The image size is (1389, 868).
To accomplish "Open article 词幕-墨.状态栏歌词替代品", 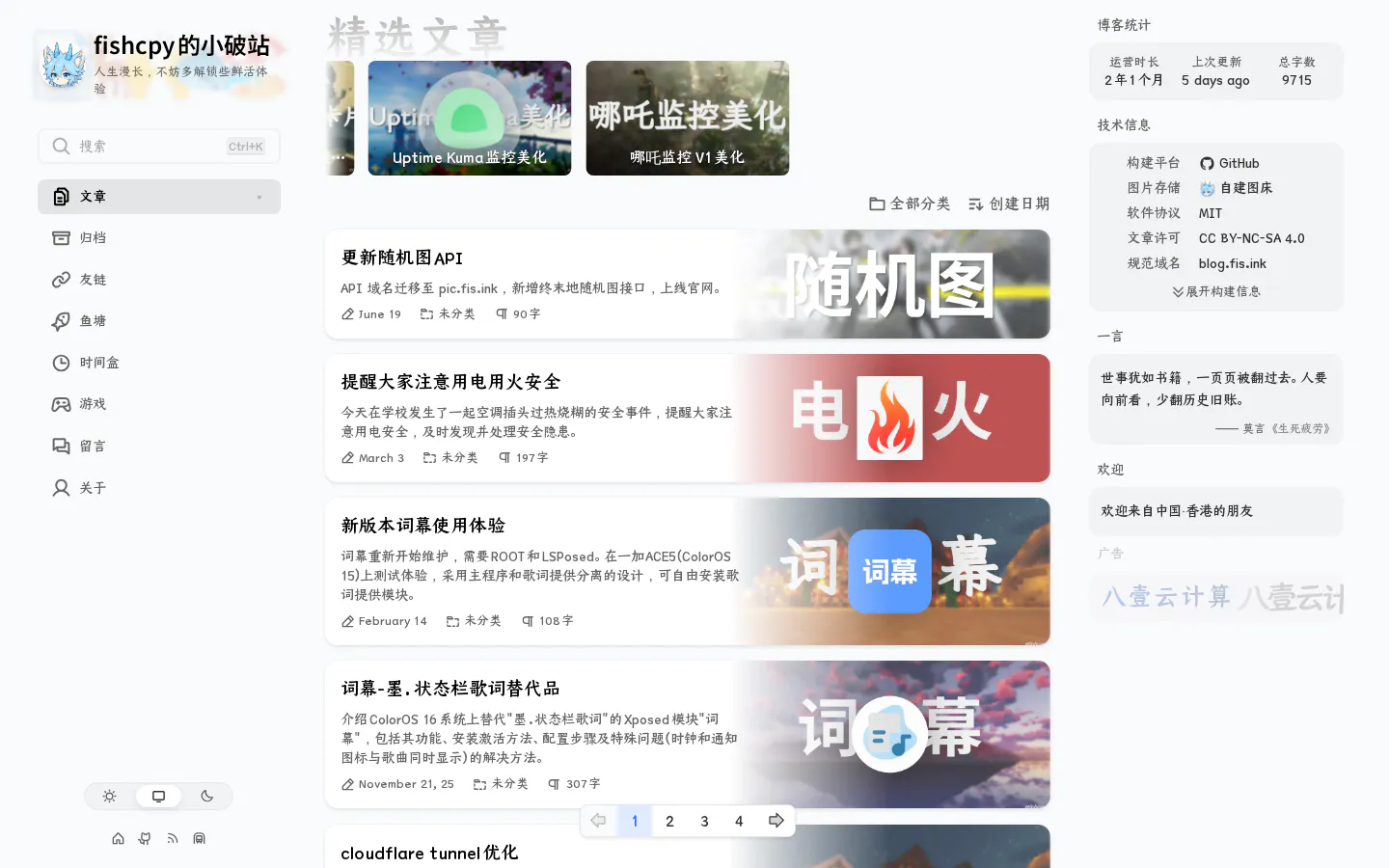I will pos(688,734).
